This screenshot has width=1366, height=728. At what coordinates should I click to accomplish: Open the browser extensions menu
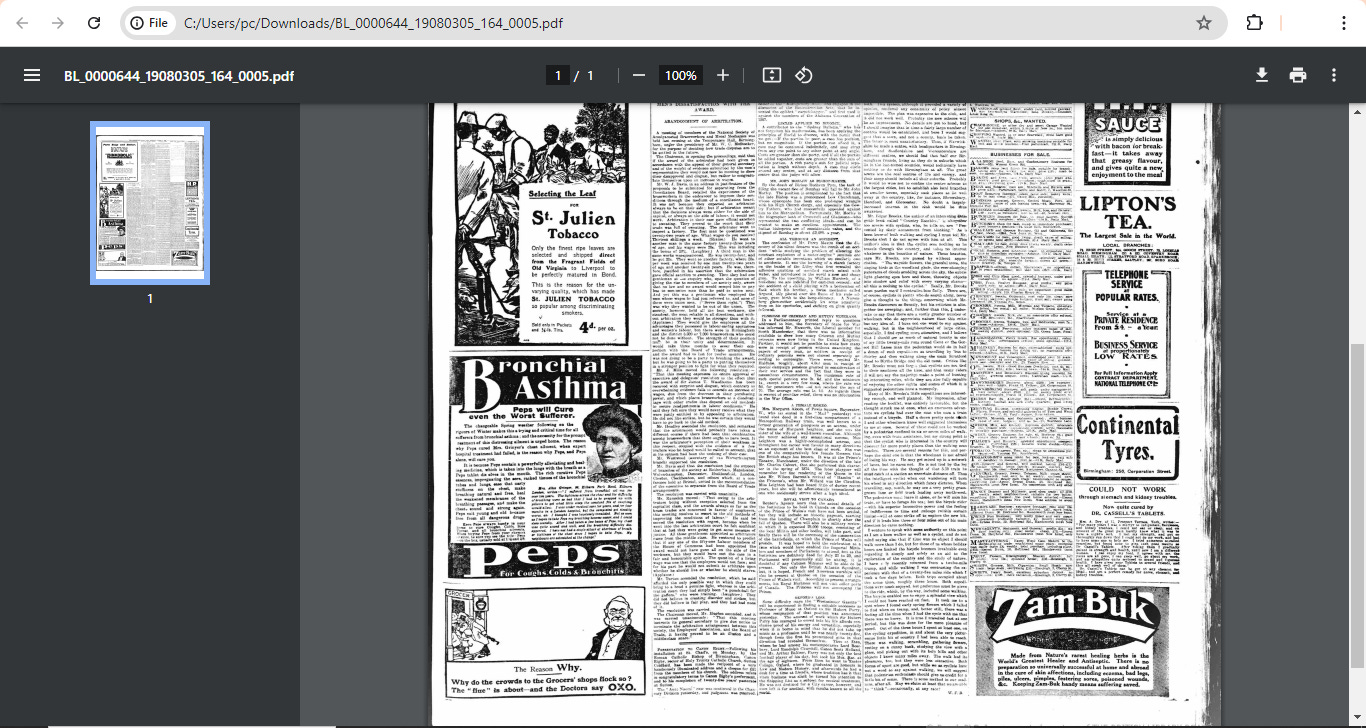click(1254, 23)
